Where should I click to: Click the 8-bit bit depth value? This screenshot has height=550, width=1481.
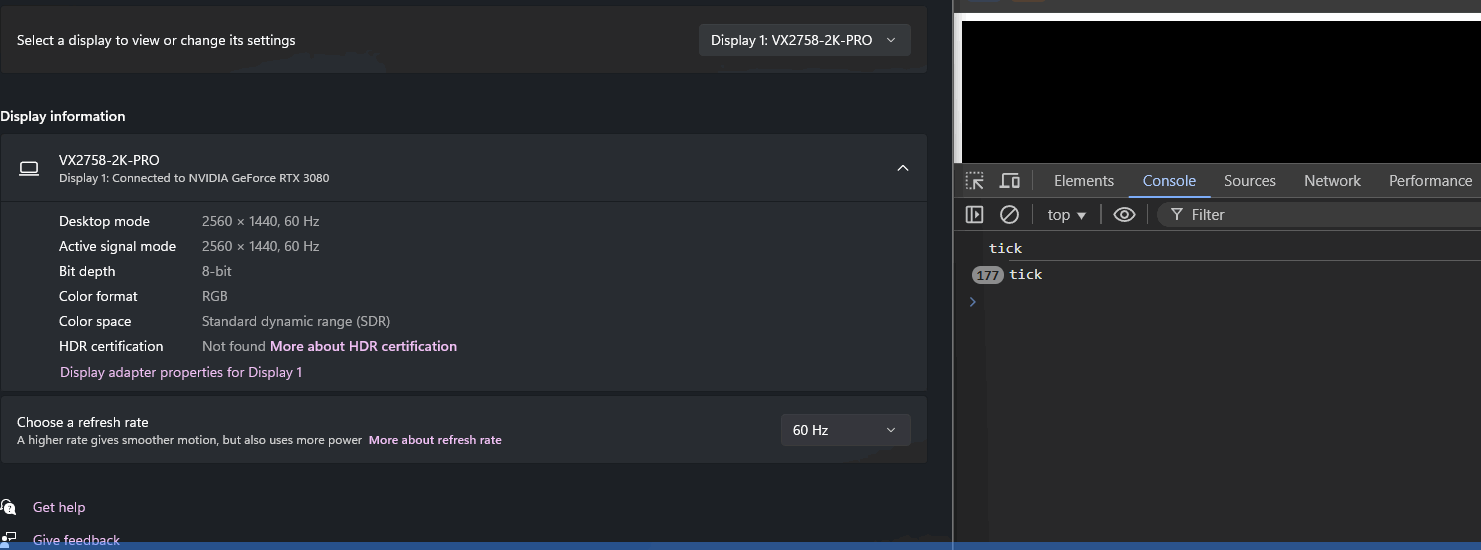click(x=215, y=271)
